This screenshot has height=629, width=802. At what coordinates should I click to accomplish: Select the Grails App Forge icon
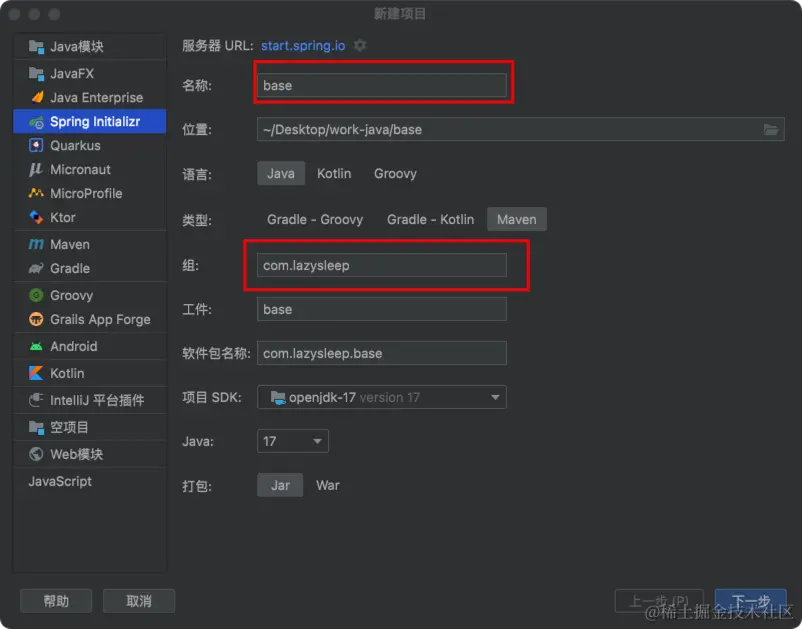36,319
